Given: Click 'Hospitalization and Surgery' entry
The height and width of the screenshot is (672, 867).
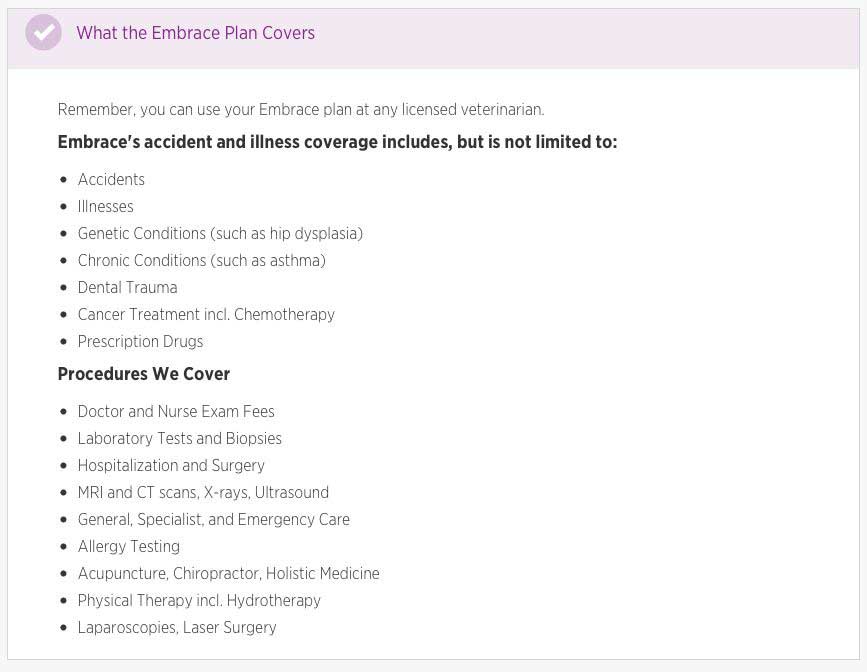Looking at the screenshot, I should [171, 466].
